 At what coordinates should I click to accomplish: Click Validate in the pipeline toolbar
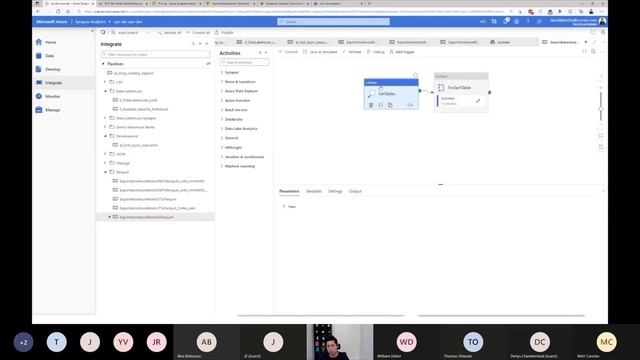point(352,52)
